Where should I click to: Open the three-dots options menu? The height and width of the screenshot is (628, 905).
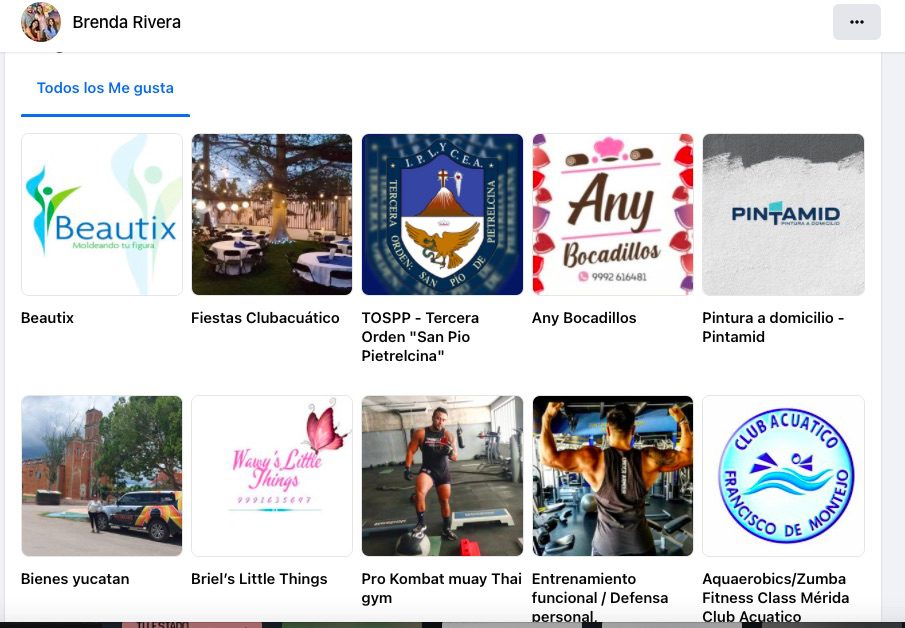click(x=857, y=22)
